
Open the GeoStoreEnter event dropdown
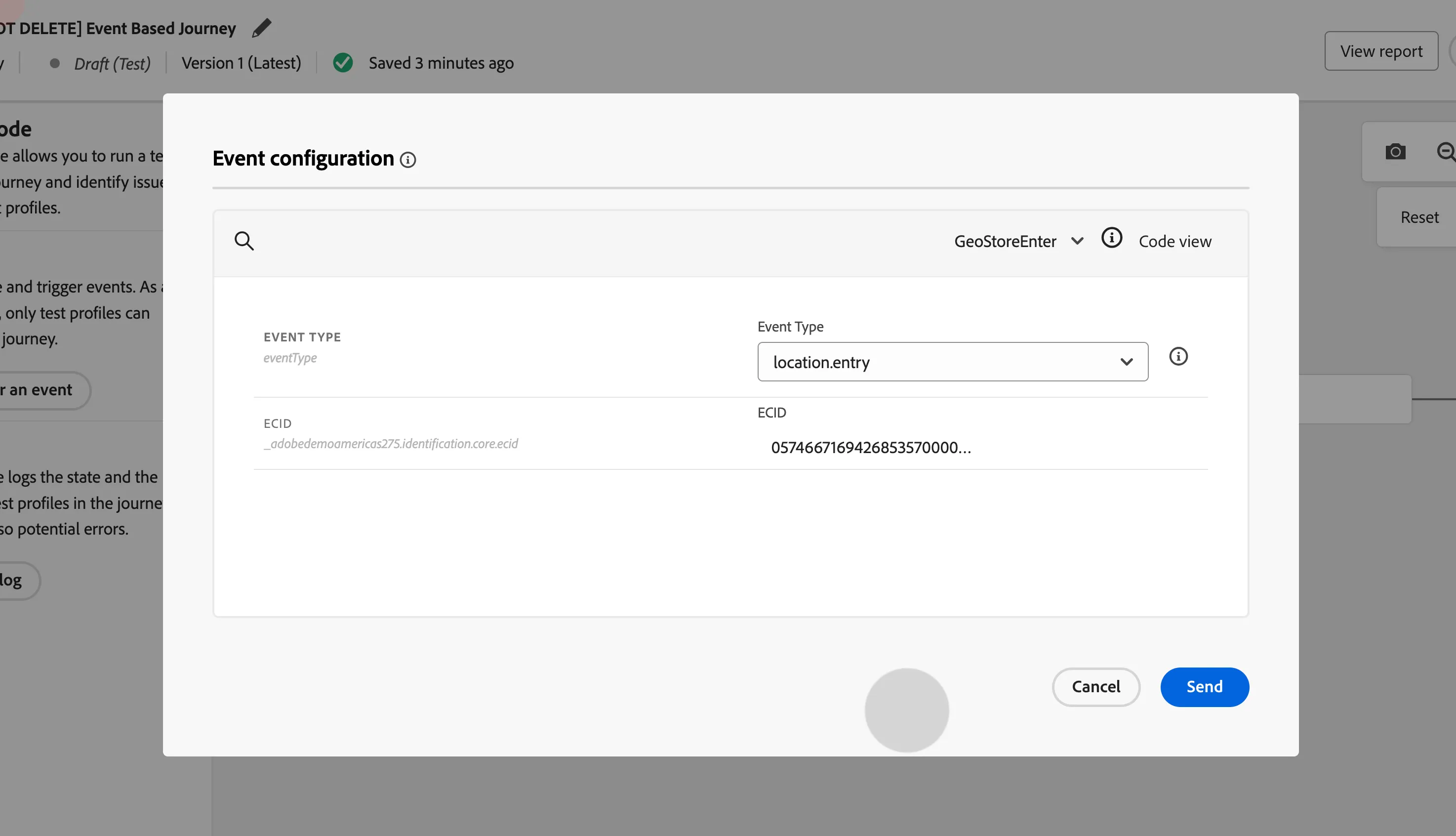pyautogui.click(x=1019, y=241)
